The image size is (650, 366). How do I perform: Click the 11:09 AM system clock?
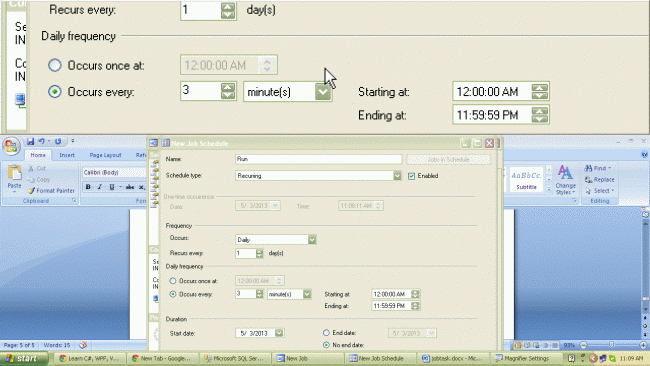(x=632, y=359)
